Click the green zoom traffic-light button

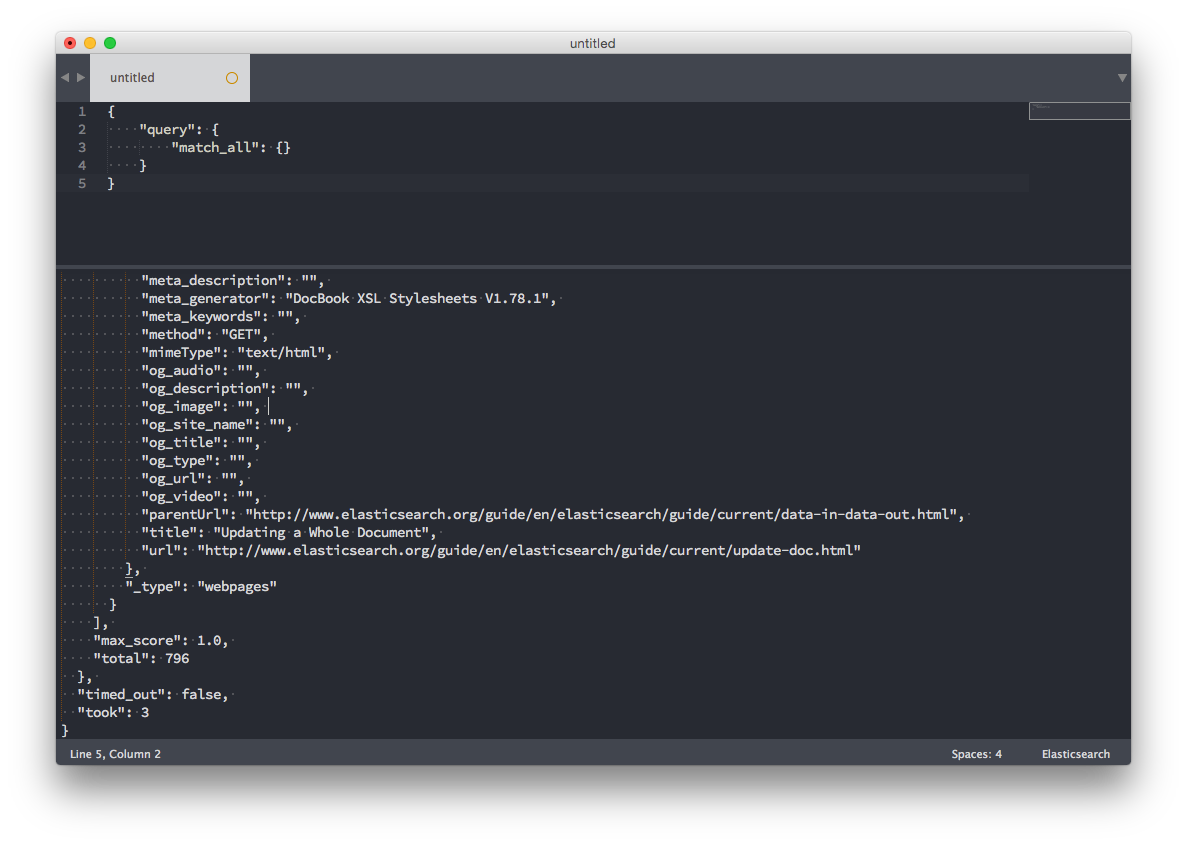click(110, 43)
